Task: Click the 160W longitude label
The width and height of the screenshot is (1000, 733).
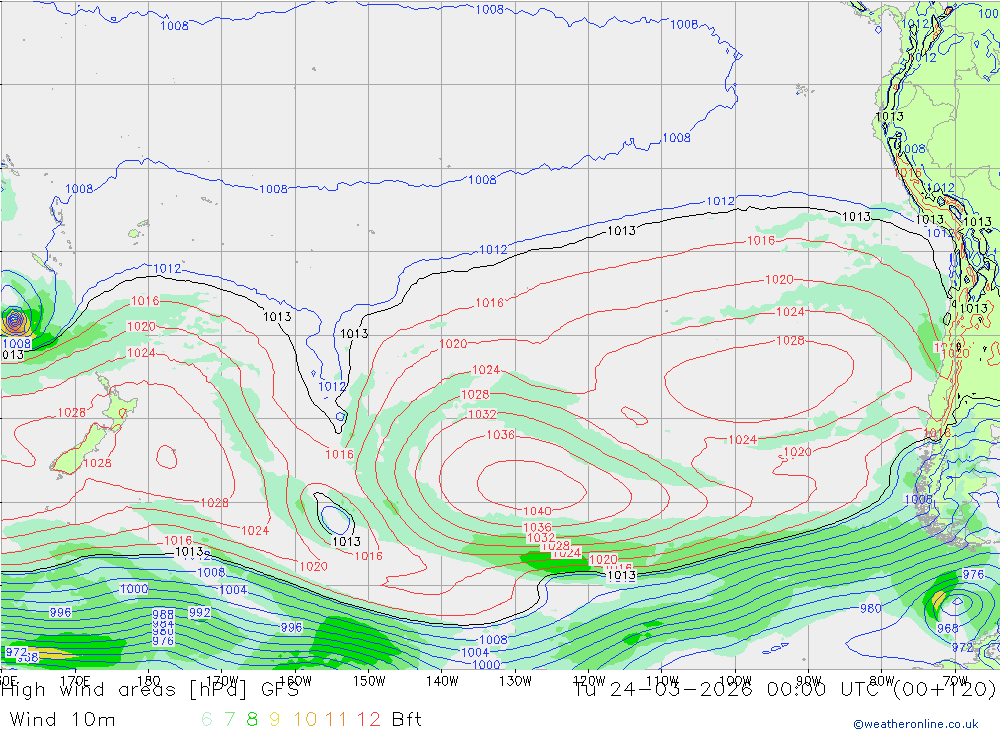Action: coord(295,681)
